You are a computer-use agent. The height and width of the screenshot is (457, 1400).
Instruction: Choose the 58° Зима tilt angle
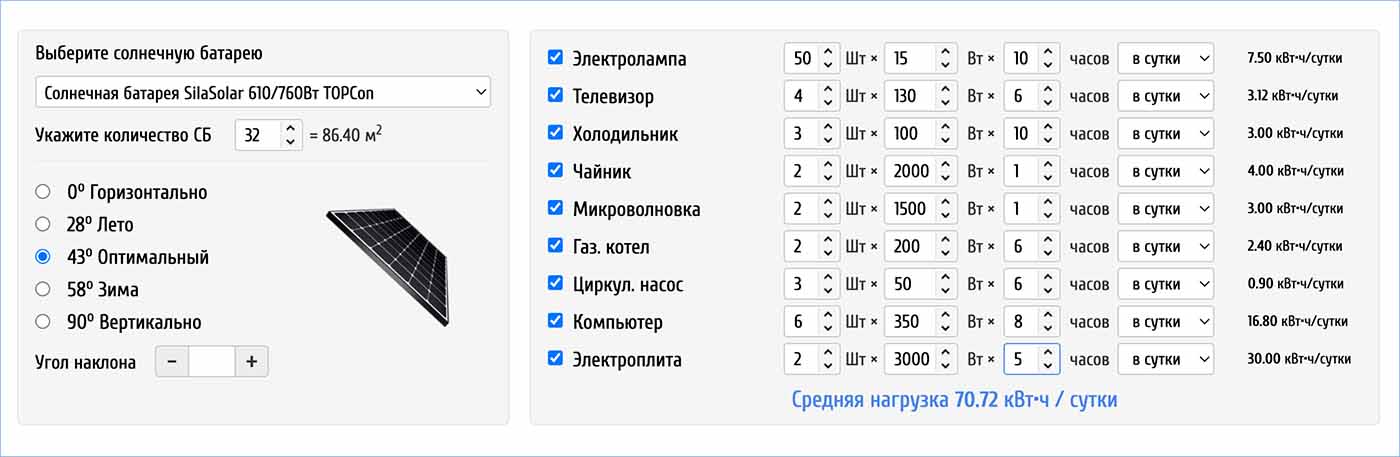43,289
